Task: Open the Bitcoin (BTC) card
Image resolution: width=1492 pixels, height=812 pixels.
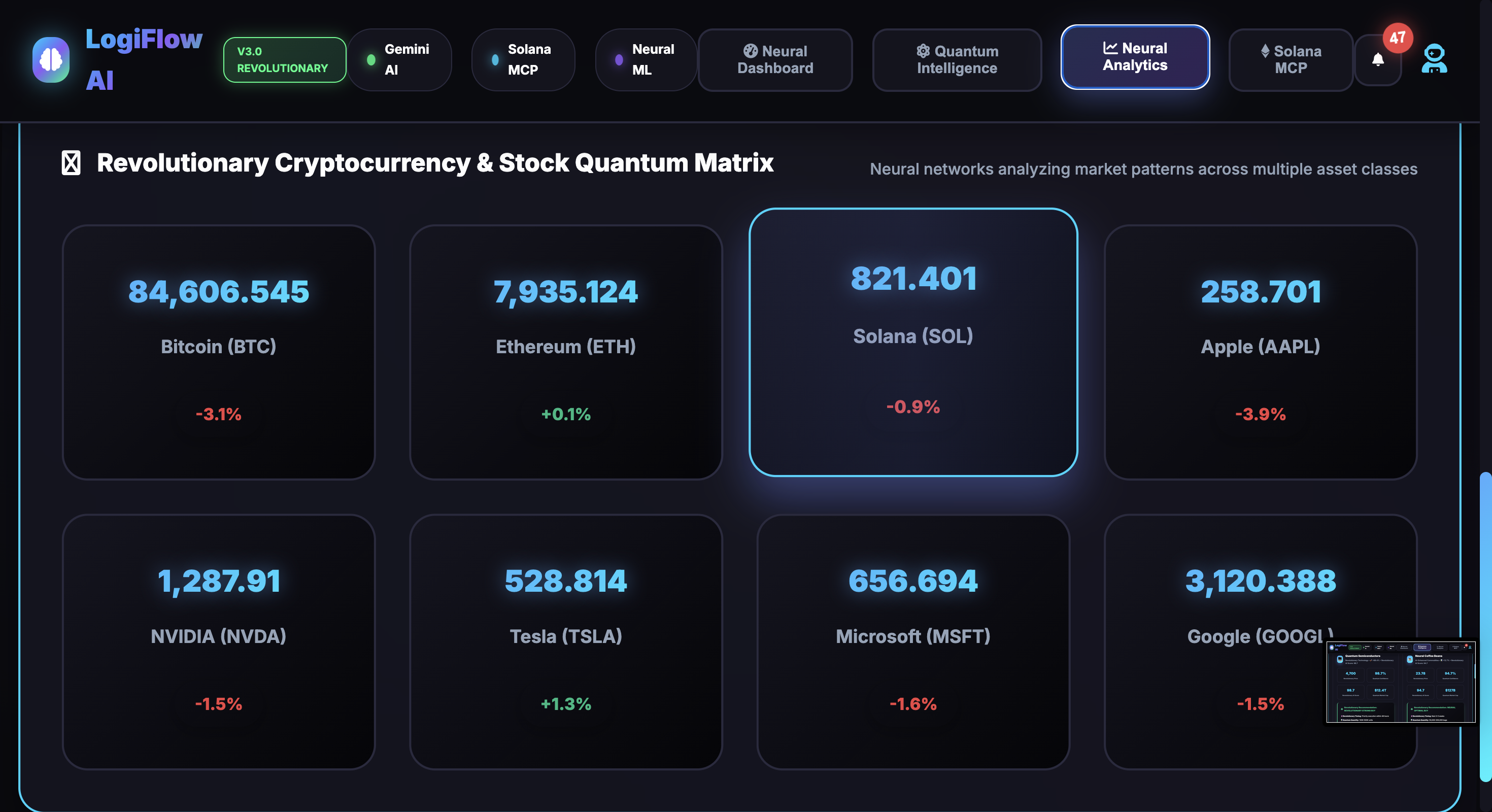Action: point(218,352)
